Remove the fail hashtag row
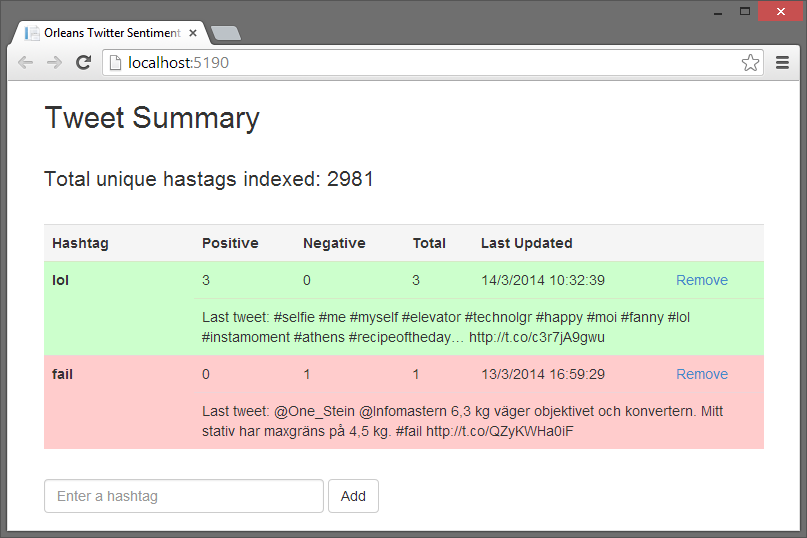 click(x=701, y=374)
